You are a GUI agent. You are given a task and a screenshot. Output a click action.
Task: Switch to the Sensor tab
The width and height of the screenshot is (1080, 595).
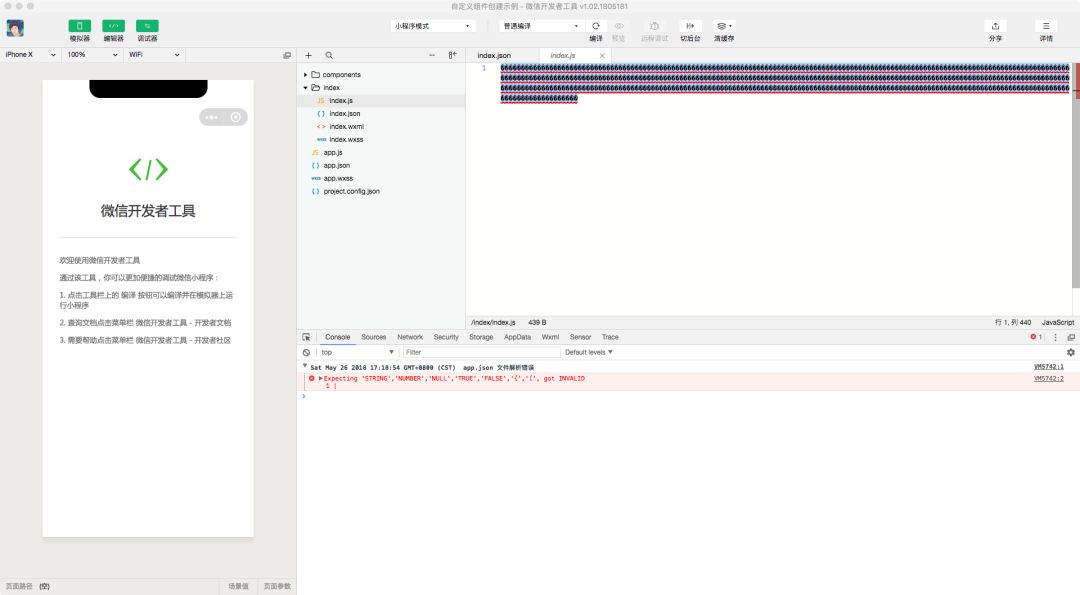pos(580,337)
